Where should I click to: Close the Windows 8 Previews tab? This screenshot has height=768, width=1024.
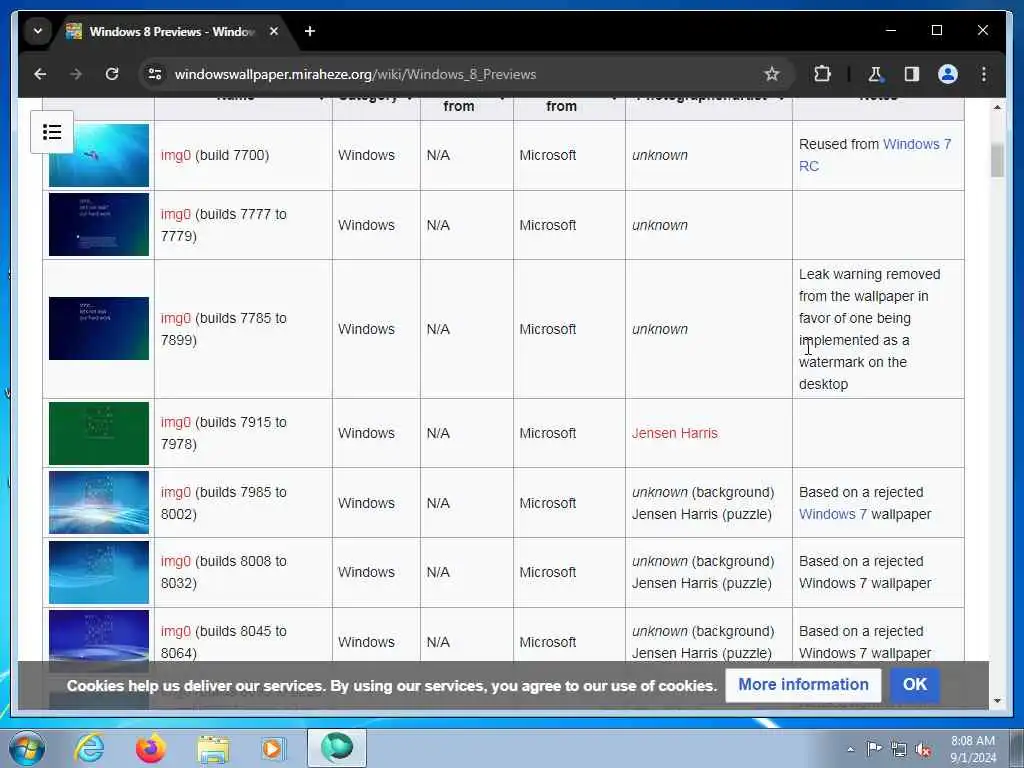[x=274, y=31]
